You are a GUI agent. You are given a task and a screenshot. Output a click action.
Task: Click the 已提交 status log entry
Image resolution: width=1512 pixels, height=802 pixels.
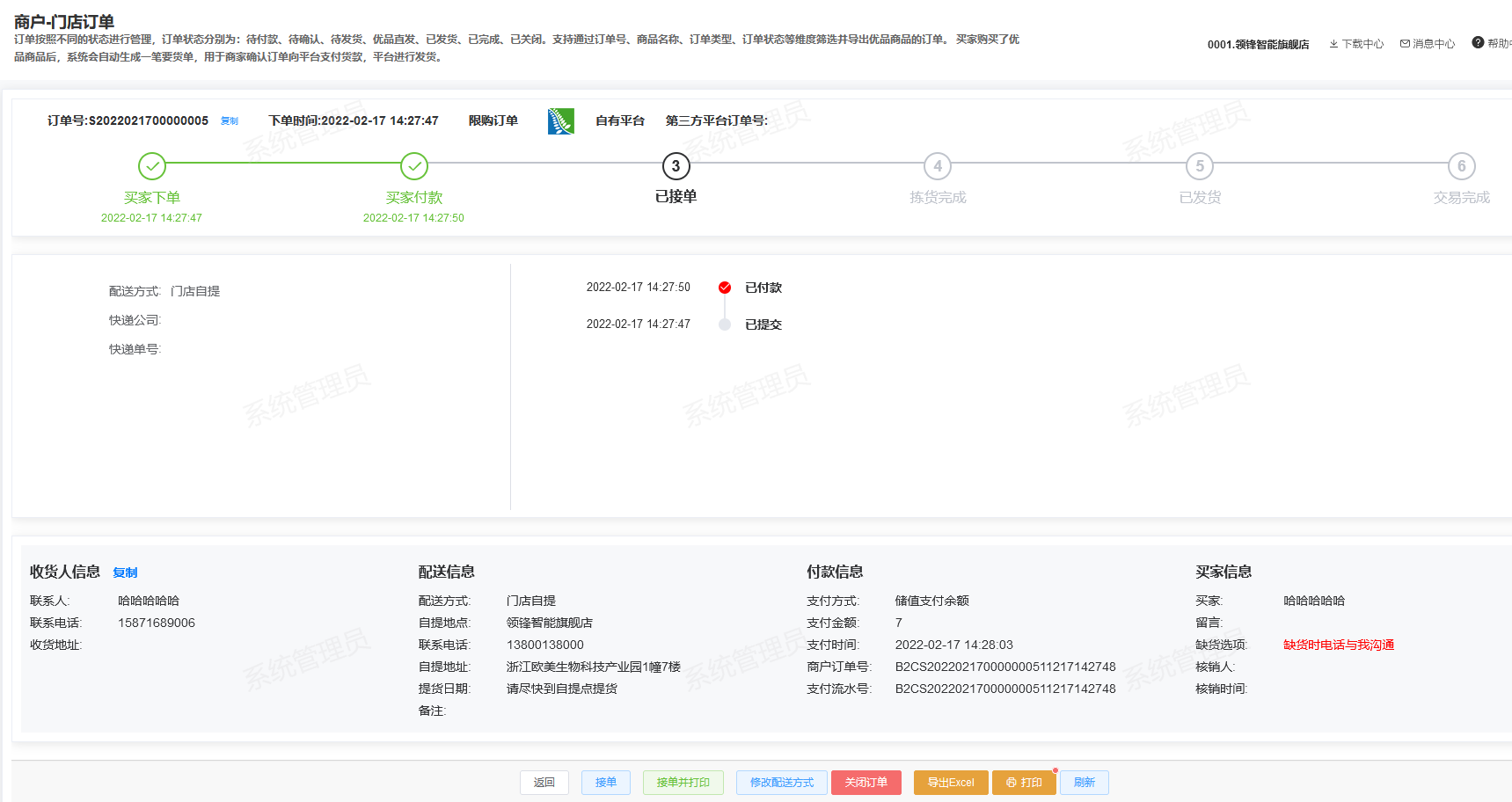point(763,324)
